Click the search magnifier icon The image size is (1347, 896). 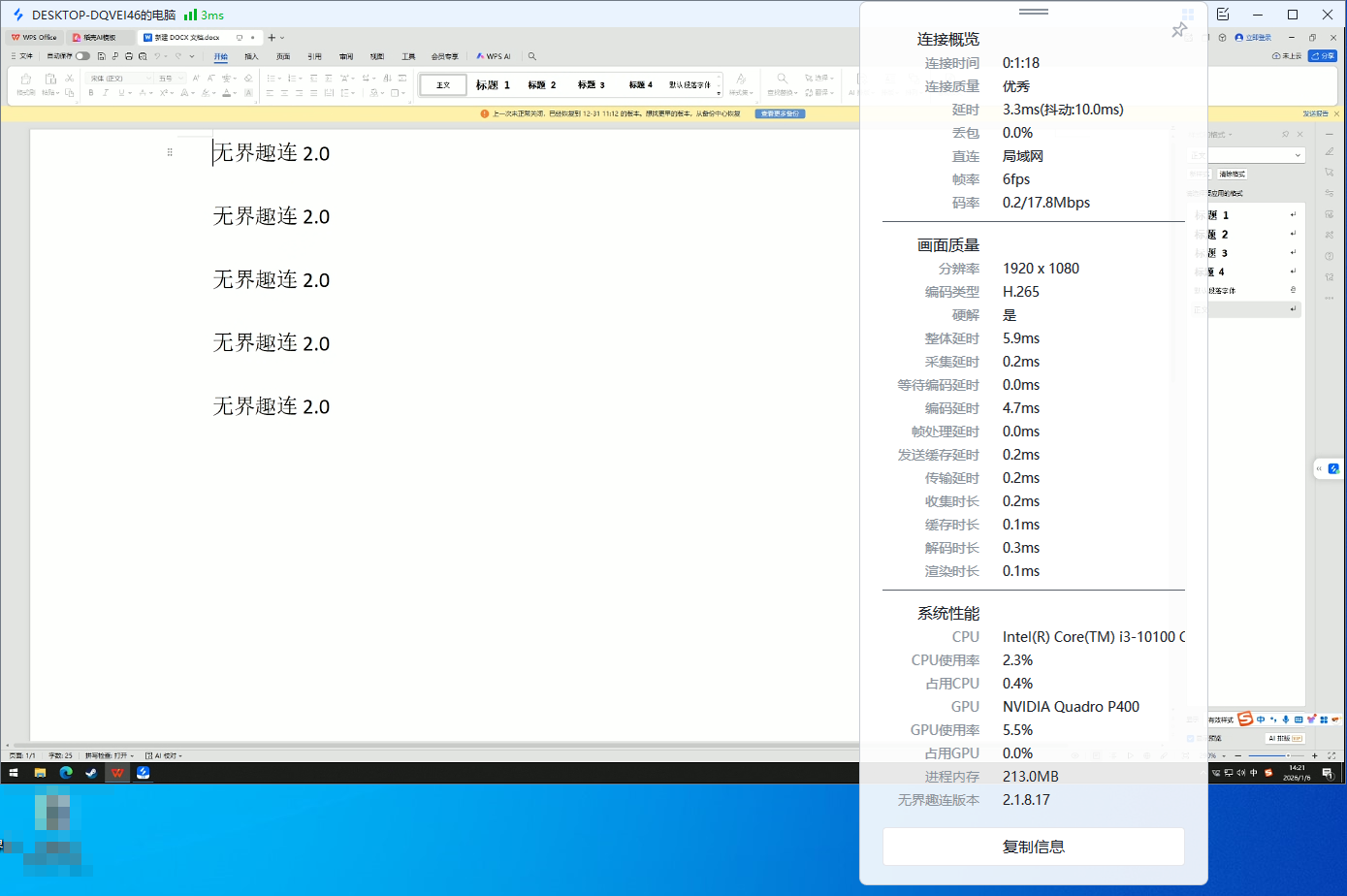pos(531,56)
